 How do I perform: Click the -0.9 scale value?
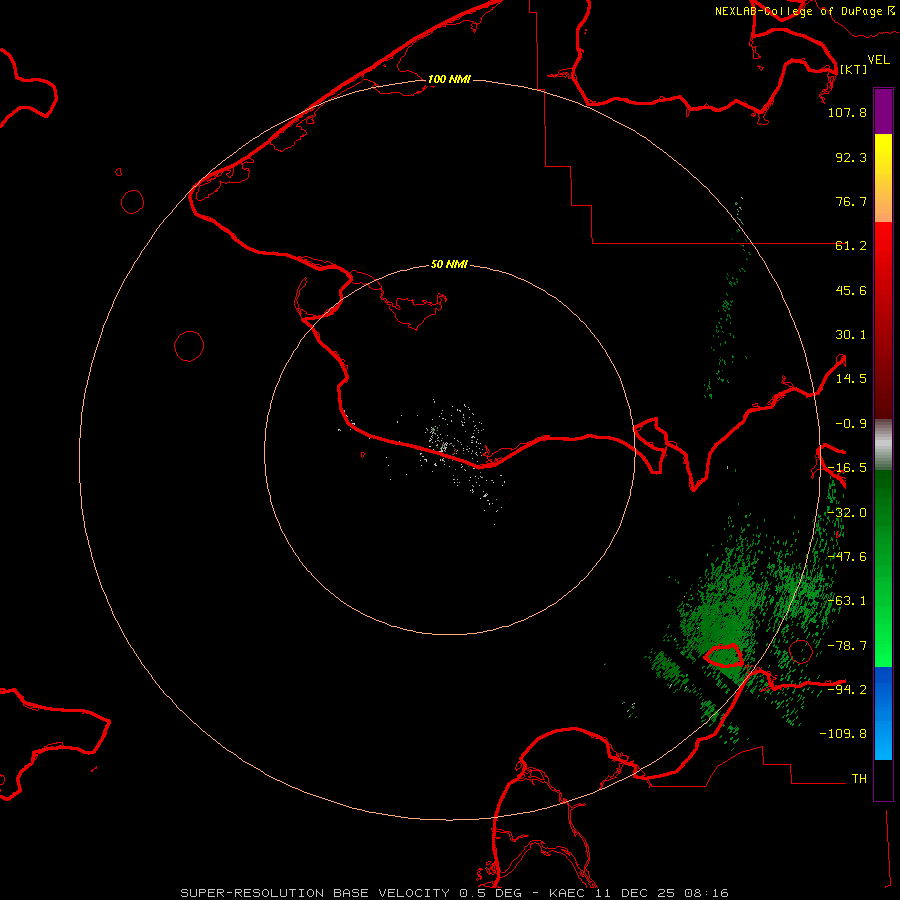click(851, 424)
